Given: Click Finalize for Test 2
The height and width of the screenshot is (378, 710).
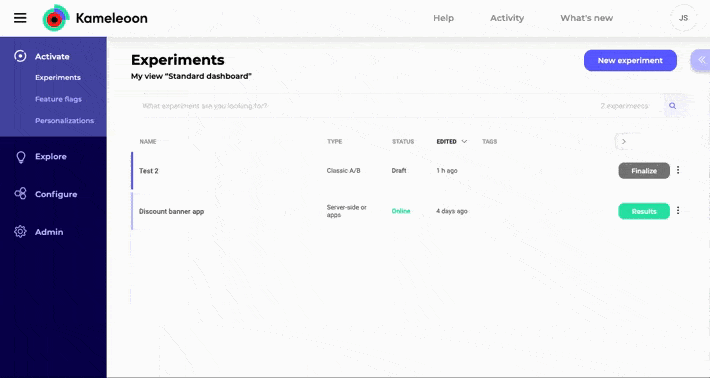Looking at the screenshot, I should click(x=644, y=171).
